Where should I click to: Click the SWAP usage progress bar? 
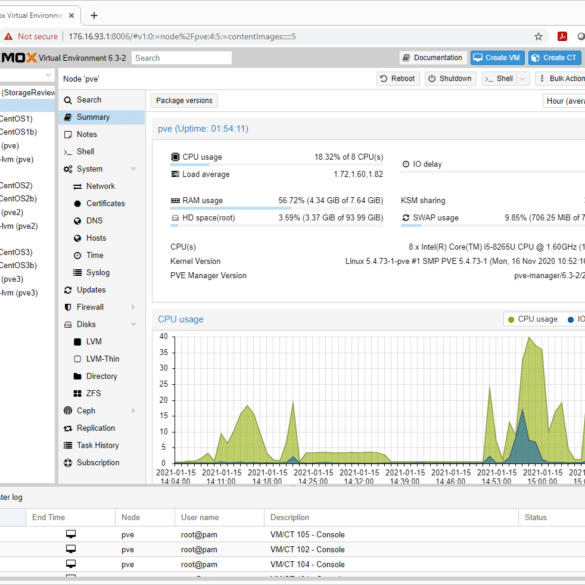(492, 225)
